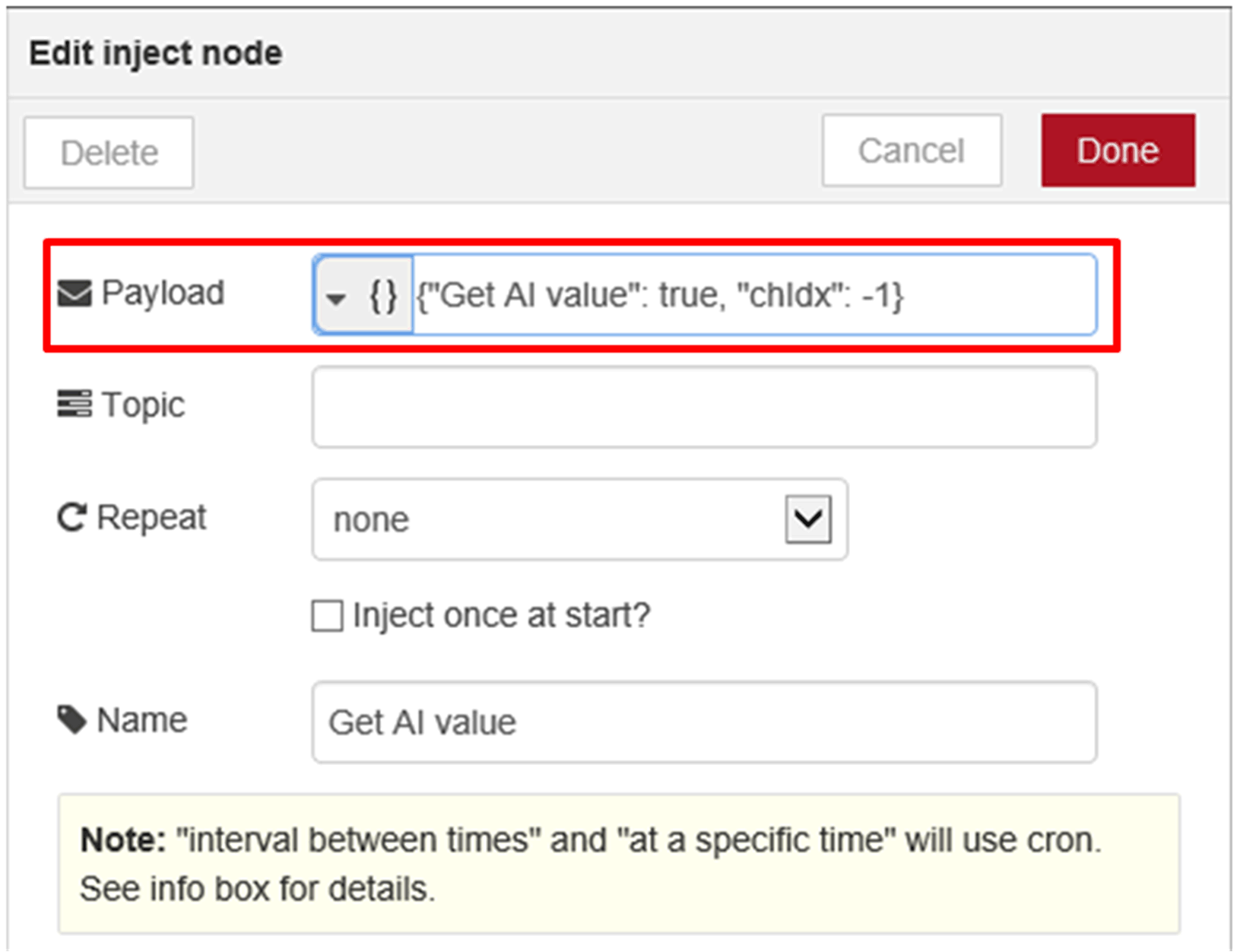Click the tag icon beside Name
This screenshot has height=952, width=1237.
click(72, 719)
